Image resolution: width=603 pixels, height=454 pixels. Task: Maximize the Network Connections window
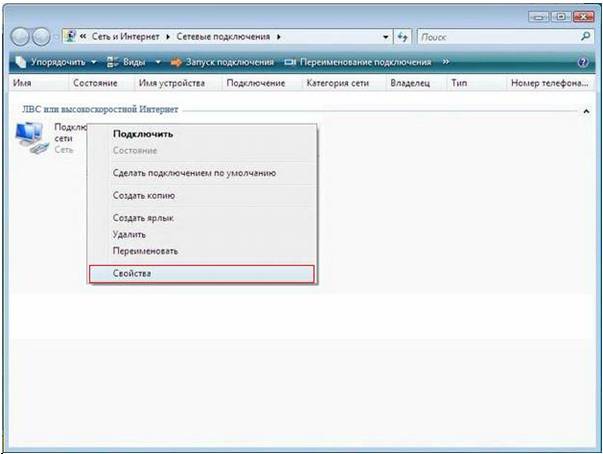coord(561,17)
